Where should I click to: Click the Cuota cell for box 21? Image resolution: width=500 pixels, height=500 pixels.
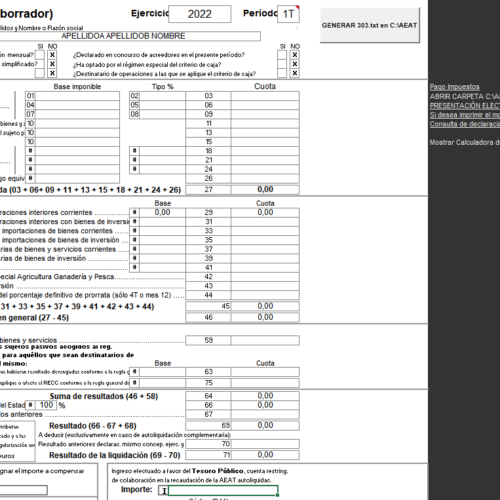[x=265, y=160]
